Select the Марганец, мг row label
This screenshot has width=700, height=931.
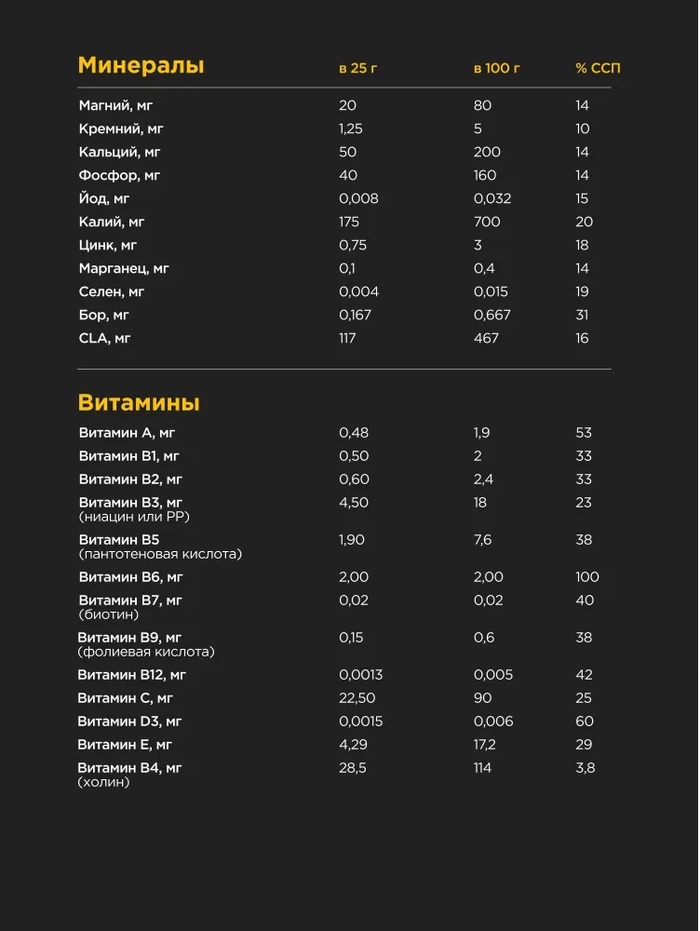(124, 268)
